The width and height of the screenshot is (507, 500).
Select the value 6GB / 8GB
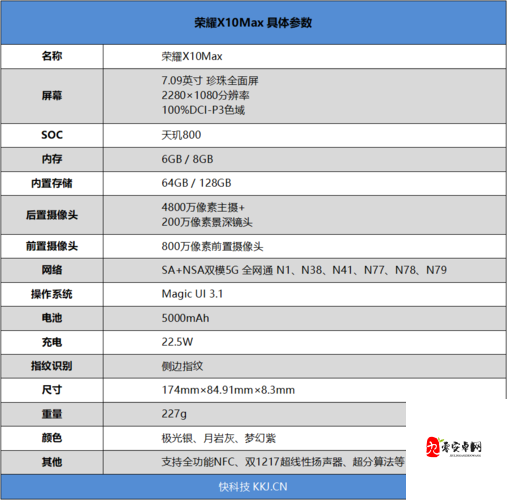(x=187, y=159)
